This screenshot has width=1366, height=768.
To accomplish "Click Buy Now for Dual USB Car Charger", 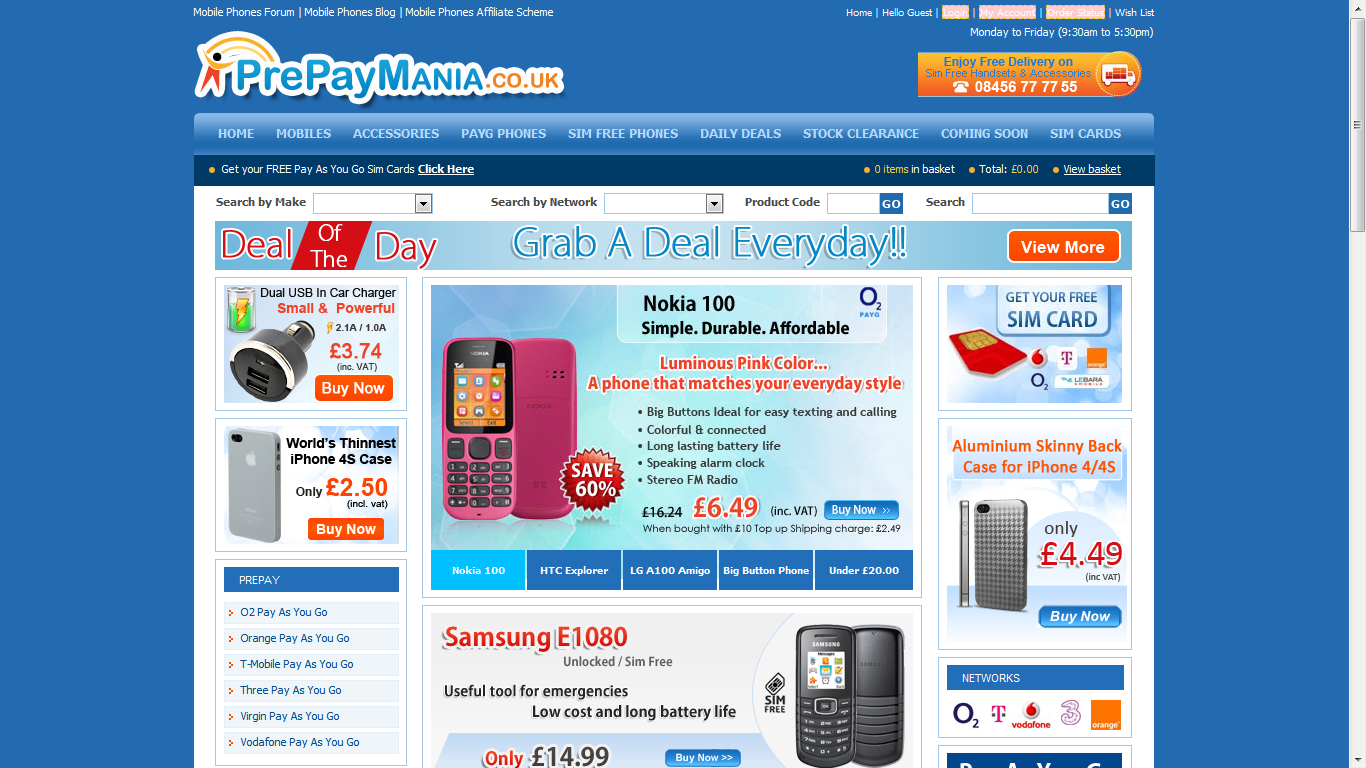I will [x=354, y=388].
